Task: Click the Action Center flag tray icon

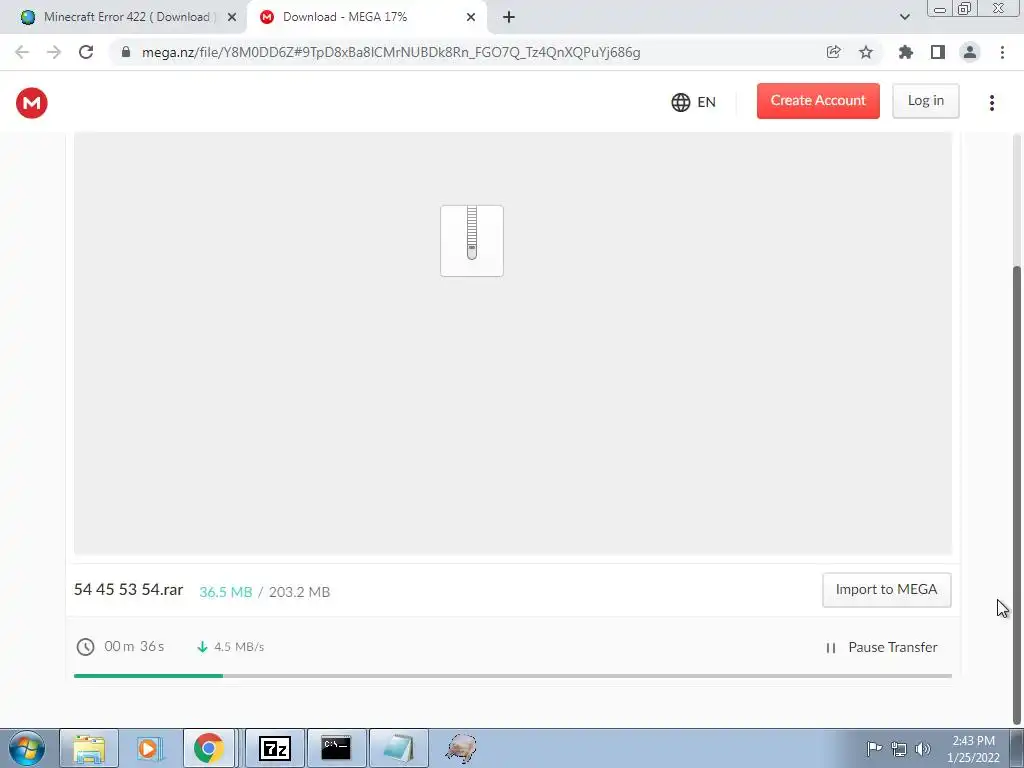Action: click(x=874, y=748)
